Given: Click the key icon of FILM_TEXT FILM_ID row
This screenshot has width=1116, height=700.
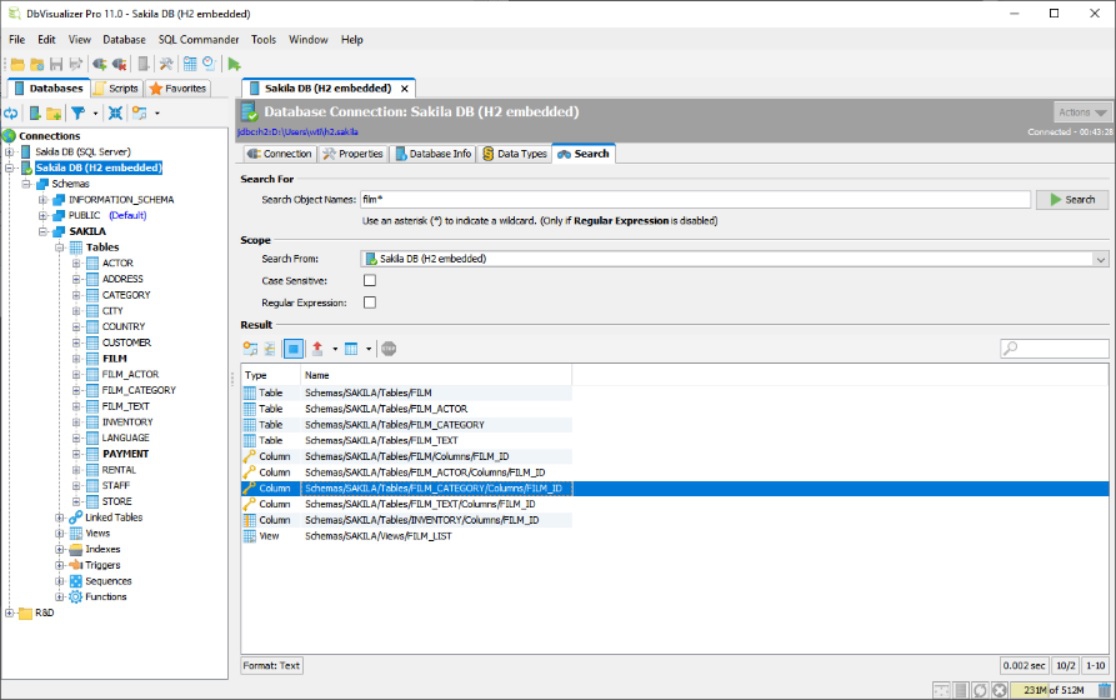Looking at the screenshot, I should [249, 504].
